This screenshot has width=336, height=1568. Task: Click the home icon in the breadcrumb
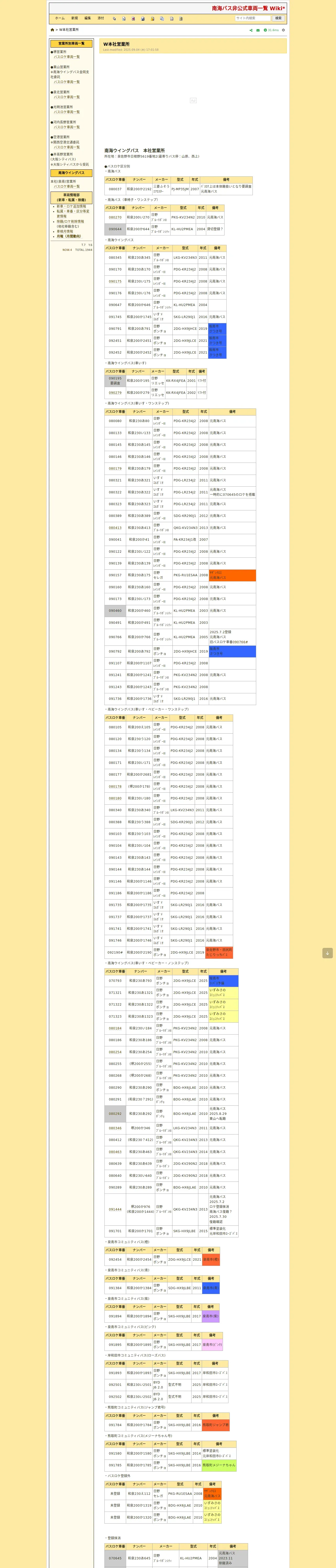point(52,30)
